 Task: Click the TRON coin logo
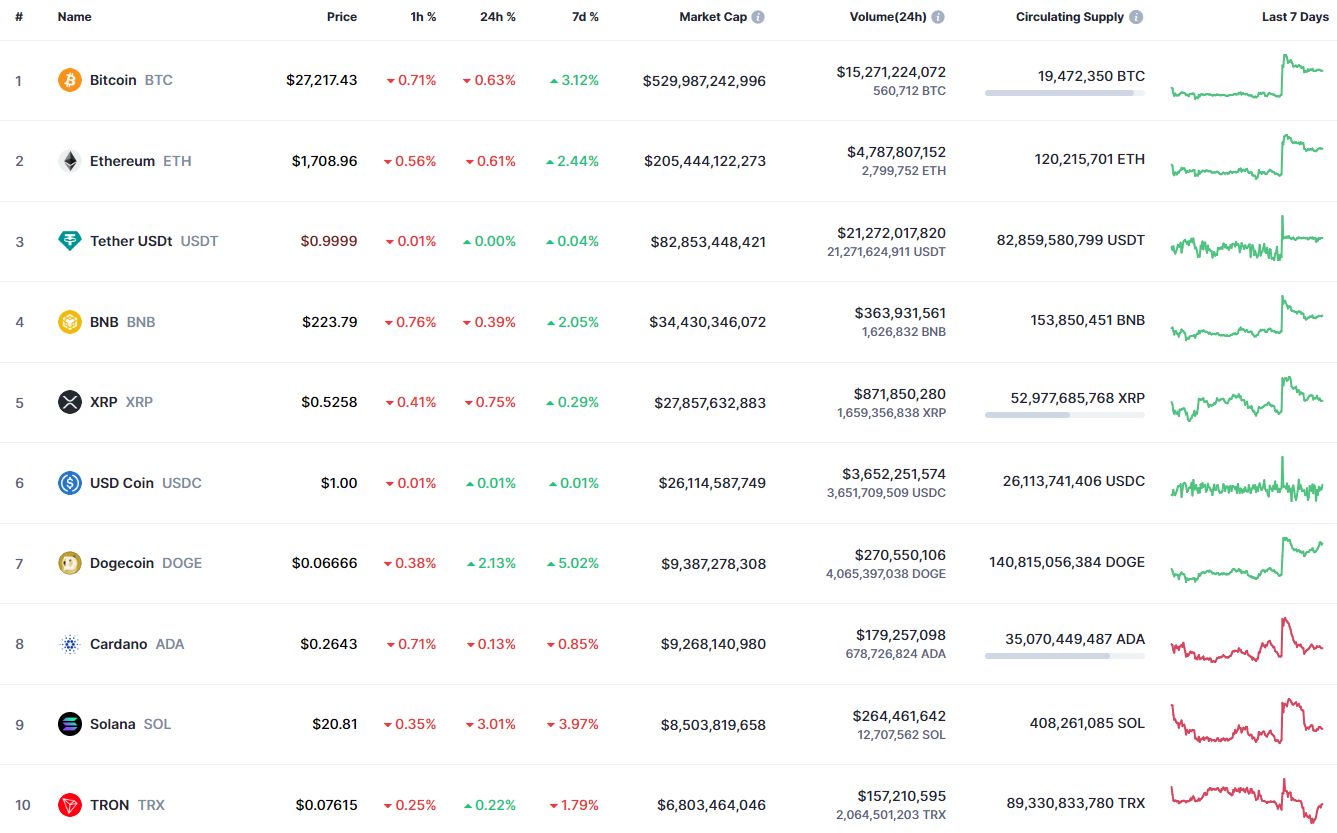click(x=69, y=805)
